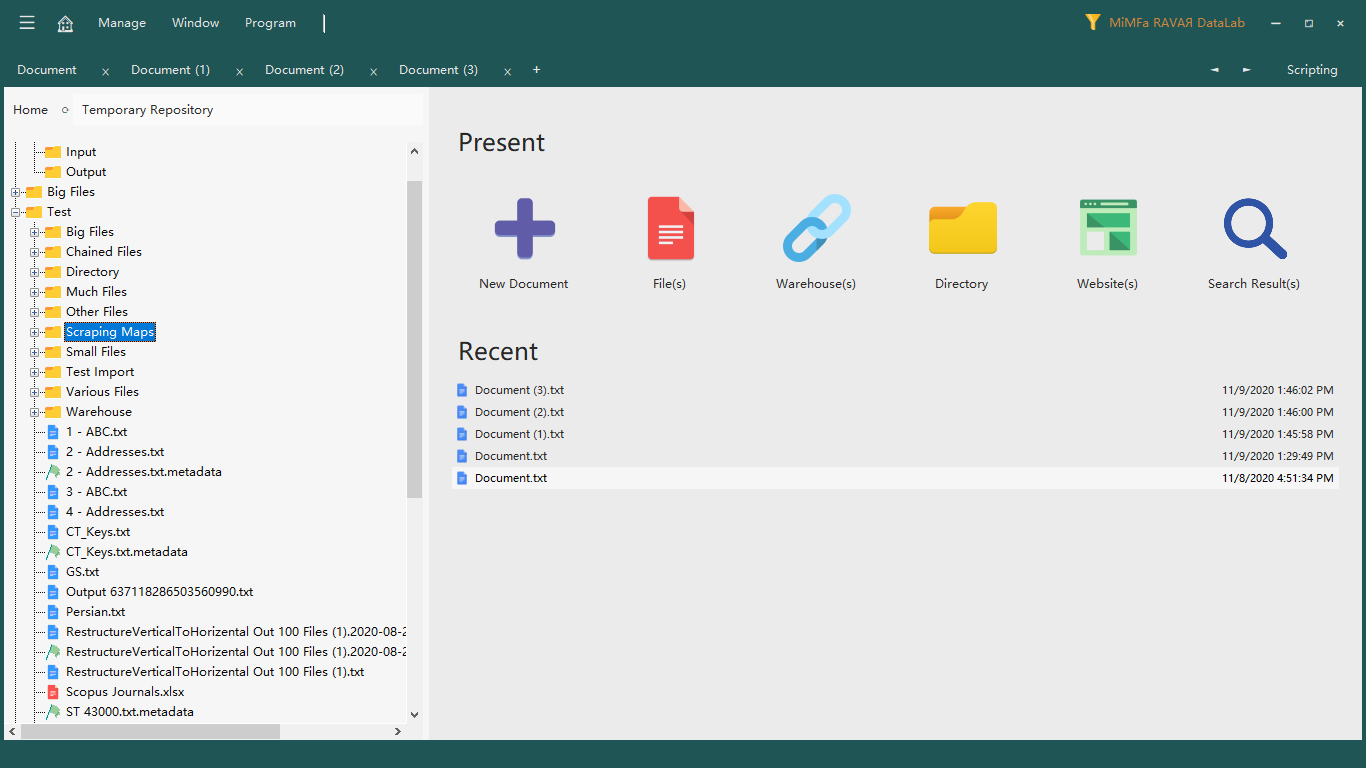This screenshot has width=1366, height=768.
Task: Add a new tab with plus button
Action: 536,70
